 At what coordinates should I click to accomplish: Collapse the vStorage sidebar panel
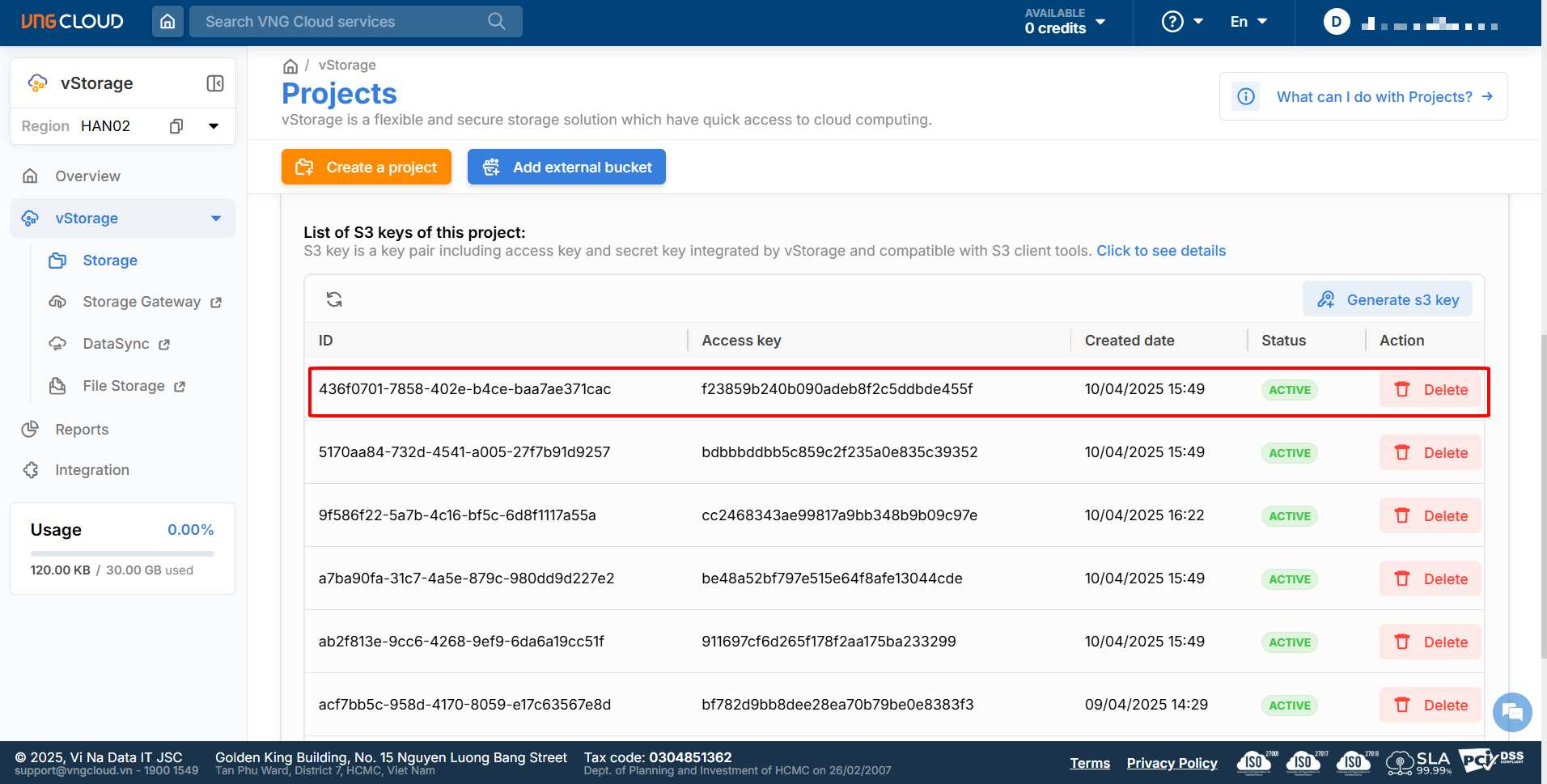point(215,83)
